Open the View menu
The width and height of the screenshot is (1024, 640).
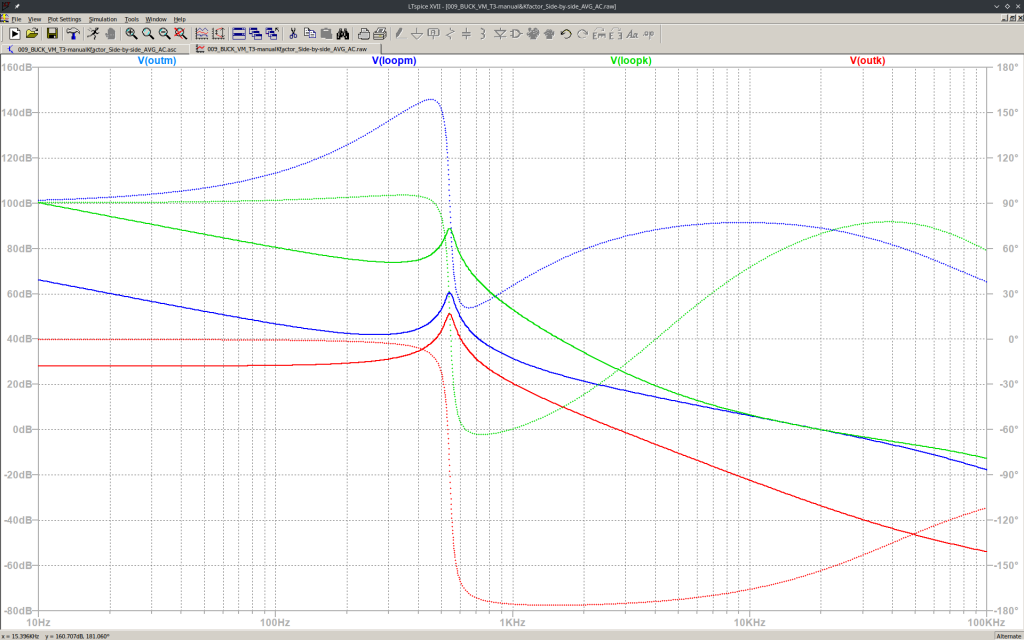tap(35, 20)
